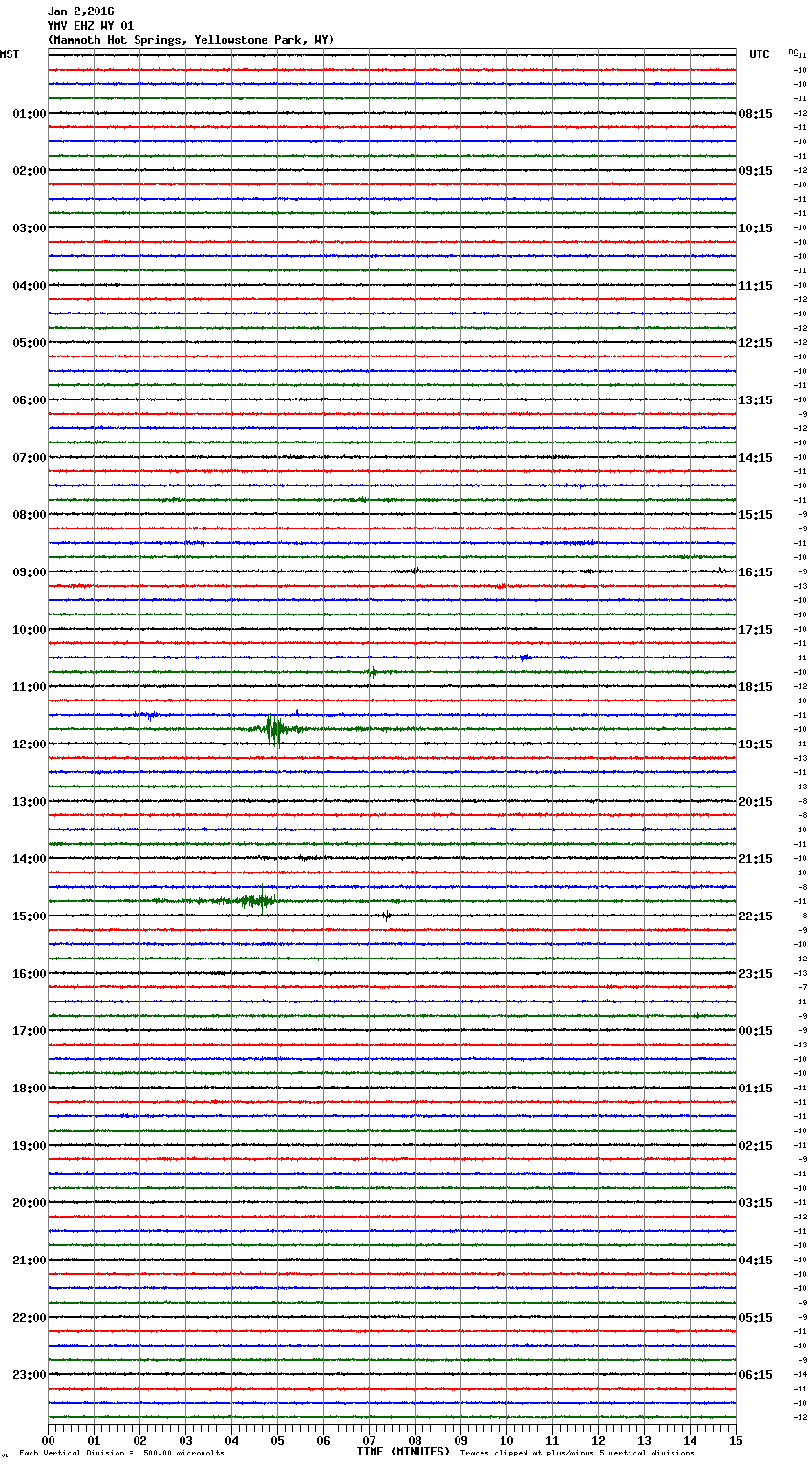Screen dimensions: 812x1466
Task: Click the 'TIME (MINUTES)' axis title
Action: 403,1452
